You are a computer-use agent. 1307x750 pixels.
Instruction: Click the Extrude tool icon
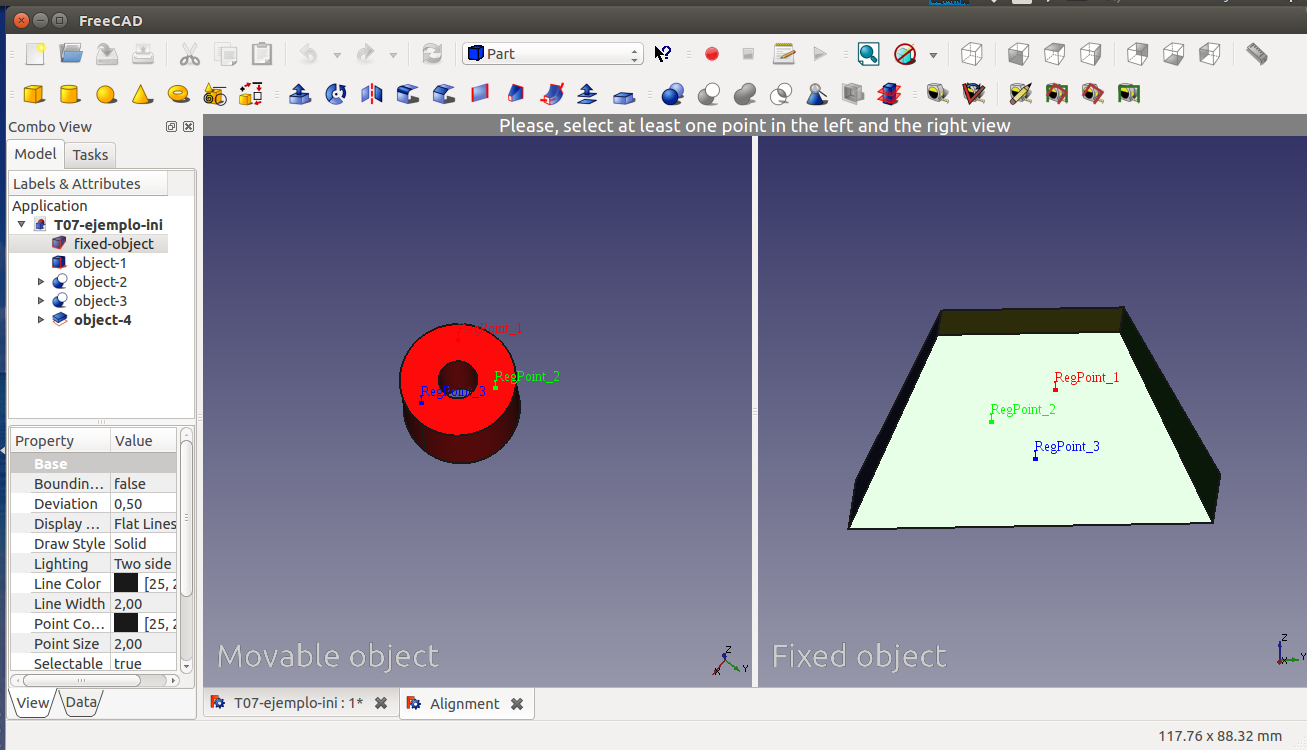pos(299,94)
